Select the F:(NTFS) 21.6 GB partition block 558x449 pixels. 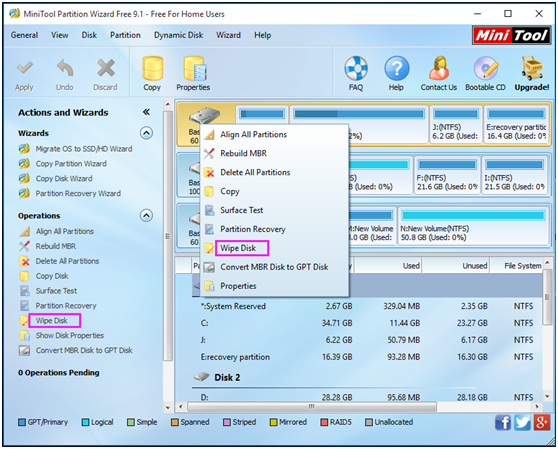click(x=447, y=175)
